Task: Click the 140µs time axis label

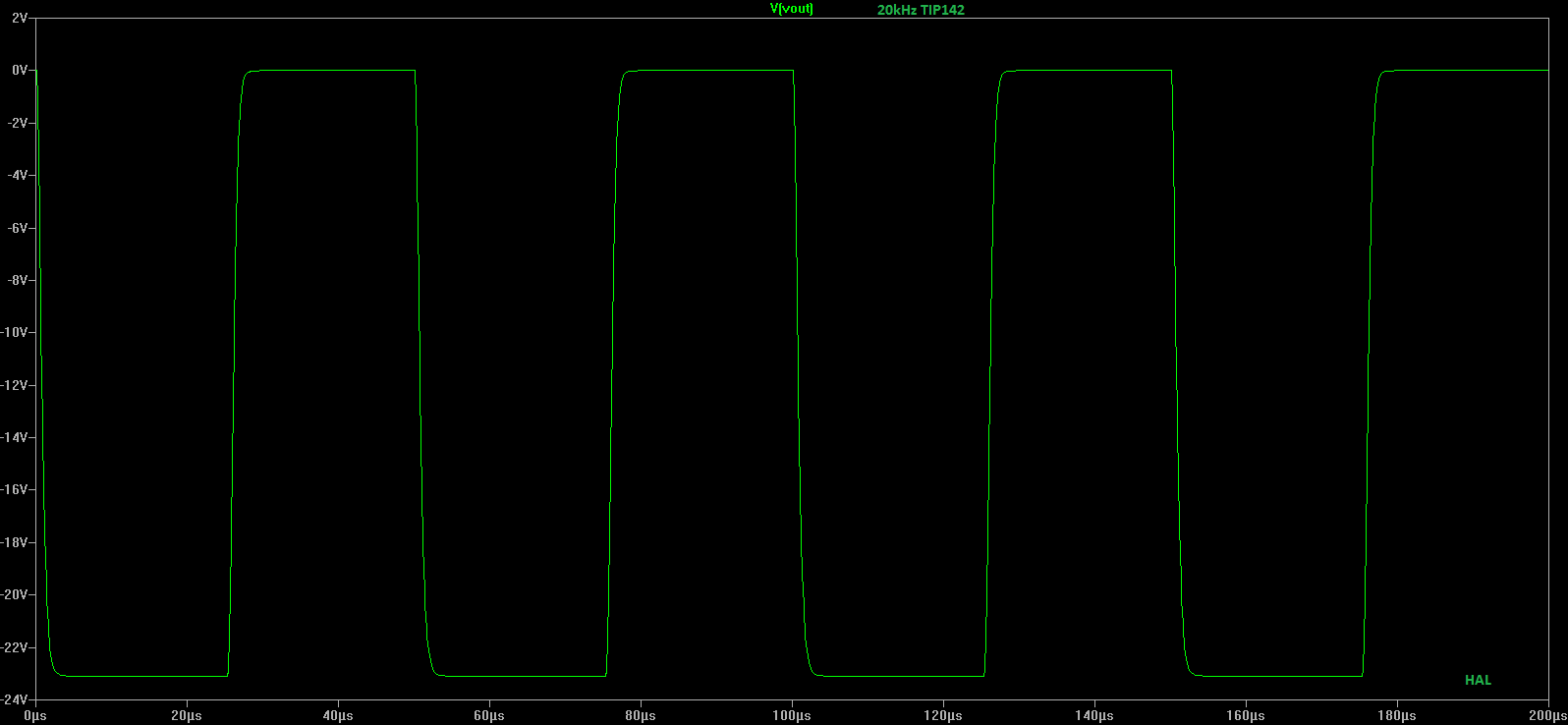Action: [x=1094, y=716]
